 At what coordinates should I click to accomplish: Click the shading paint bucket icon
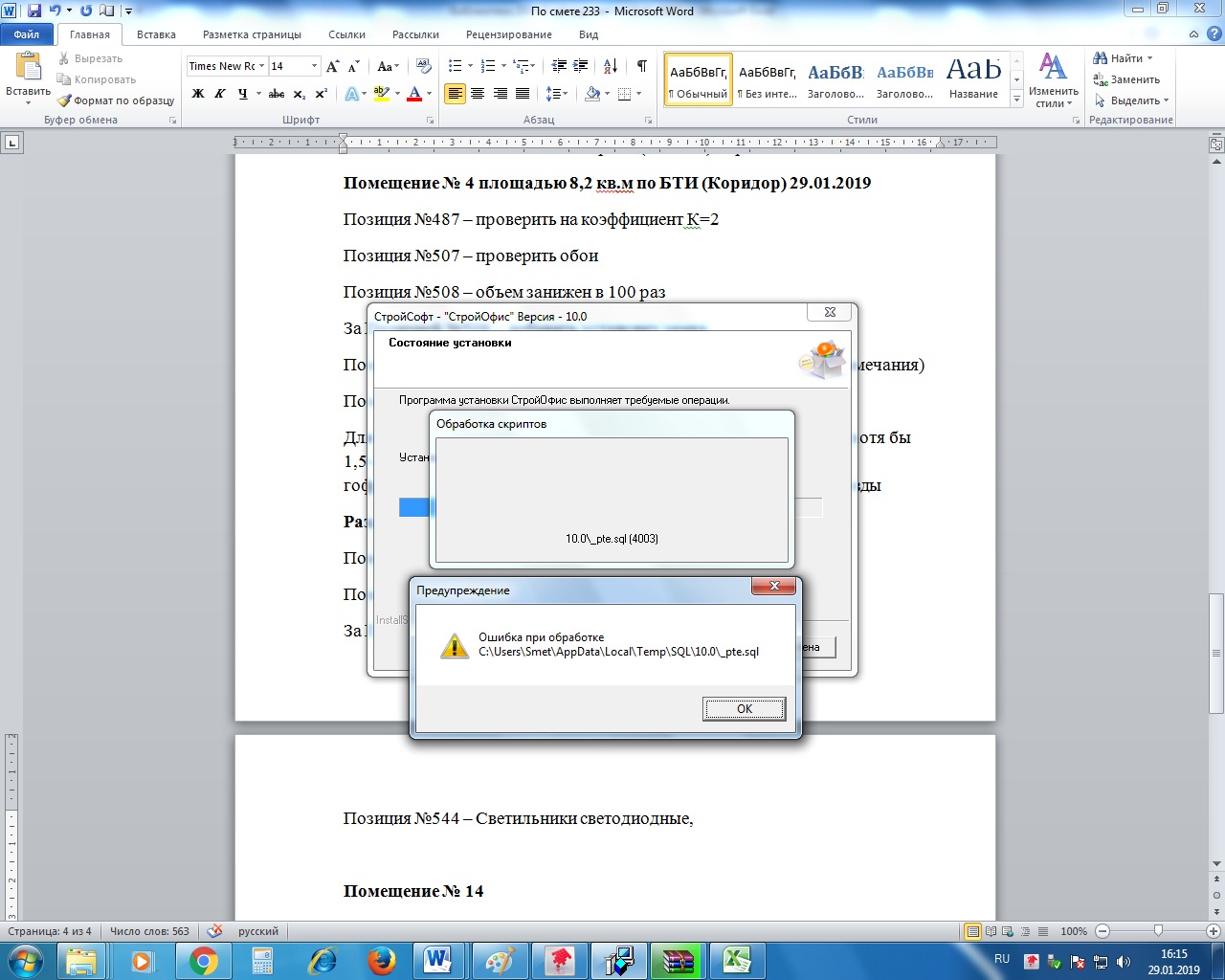point(592,94)
